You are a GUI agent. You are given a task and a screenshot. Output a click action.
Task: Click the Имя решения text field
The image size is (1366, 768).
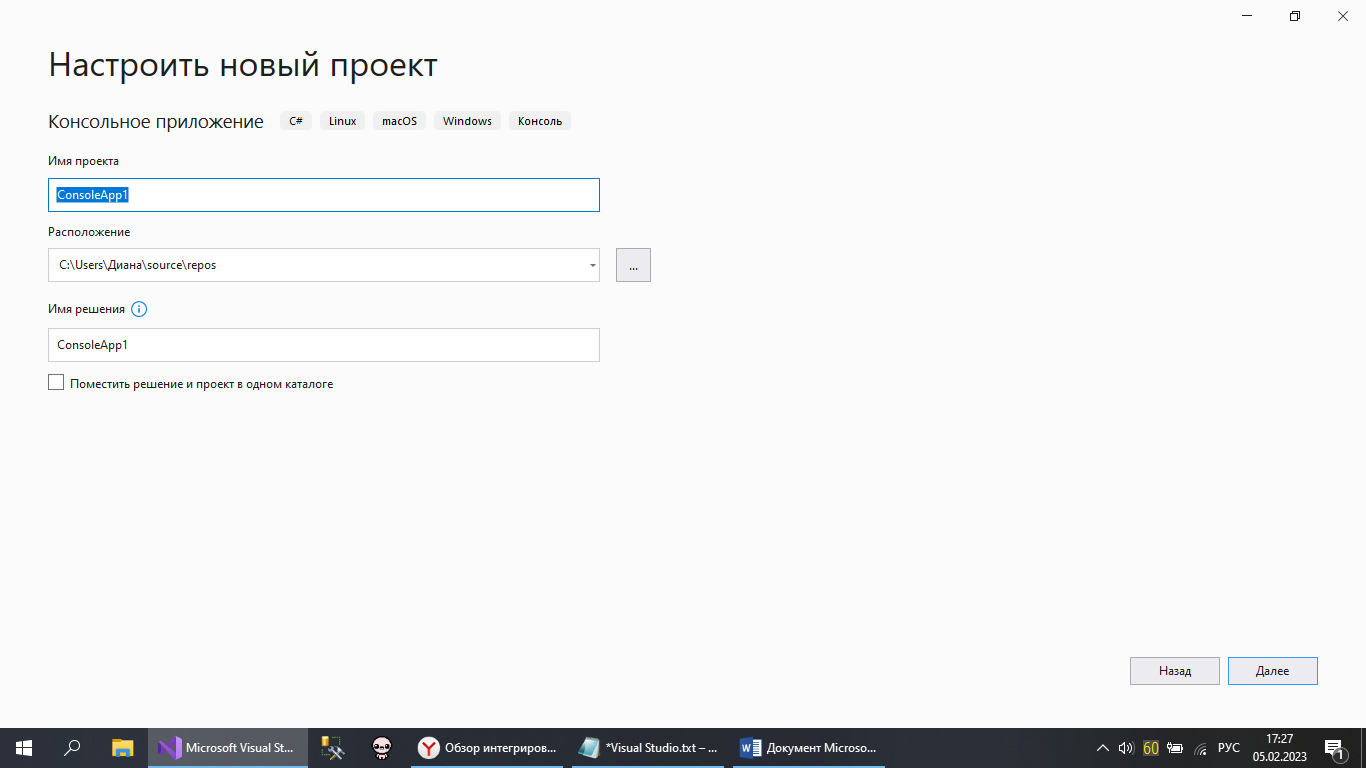pyautogui.click(x=323, y=345)
